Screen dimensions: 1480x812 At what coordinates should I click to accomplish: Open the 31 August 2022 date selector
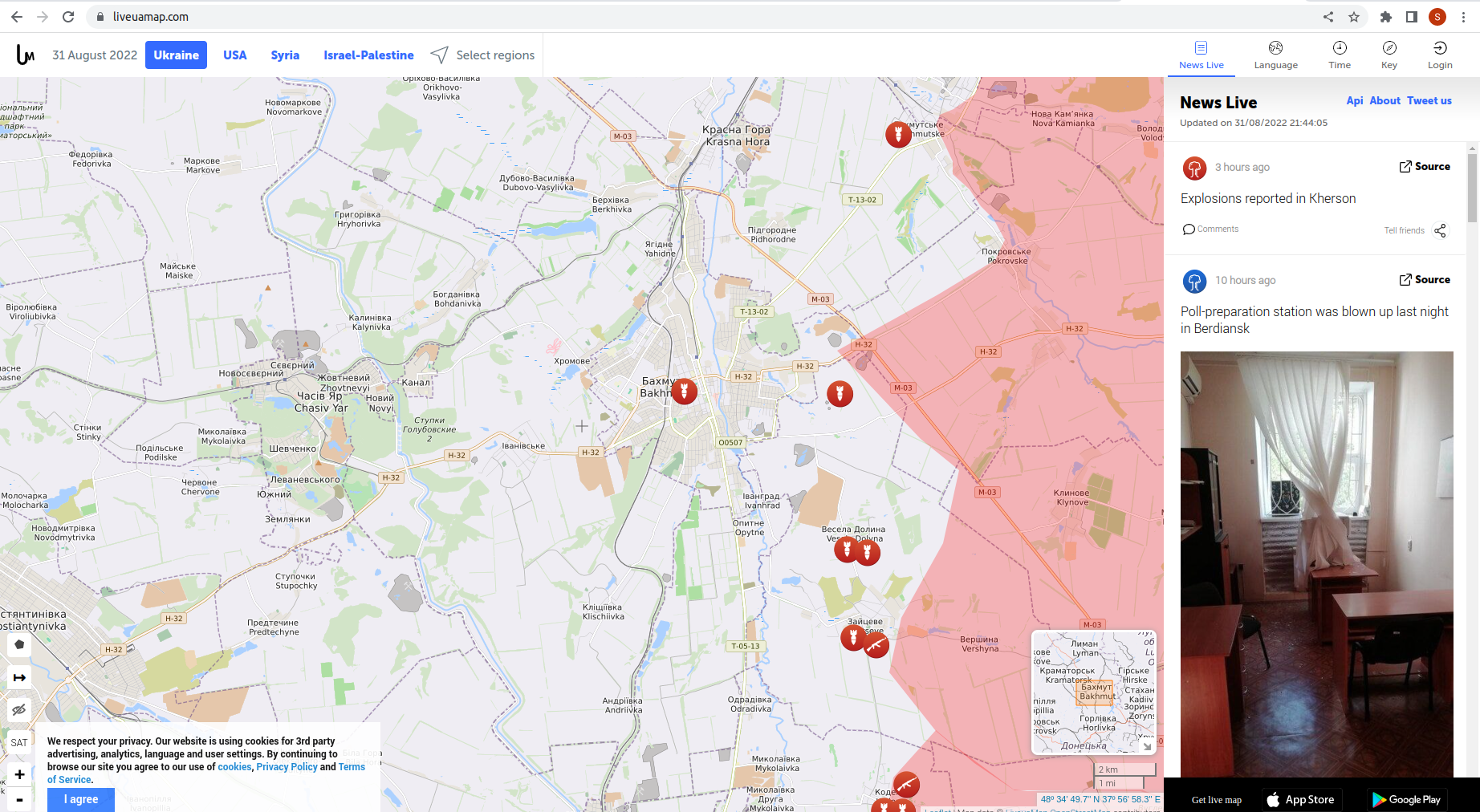pos(94,55)
